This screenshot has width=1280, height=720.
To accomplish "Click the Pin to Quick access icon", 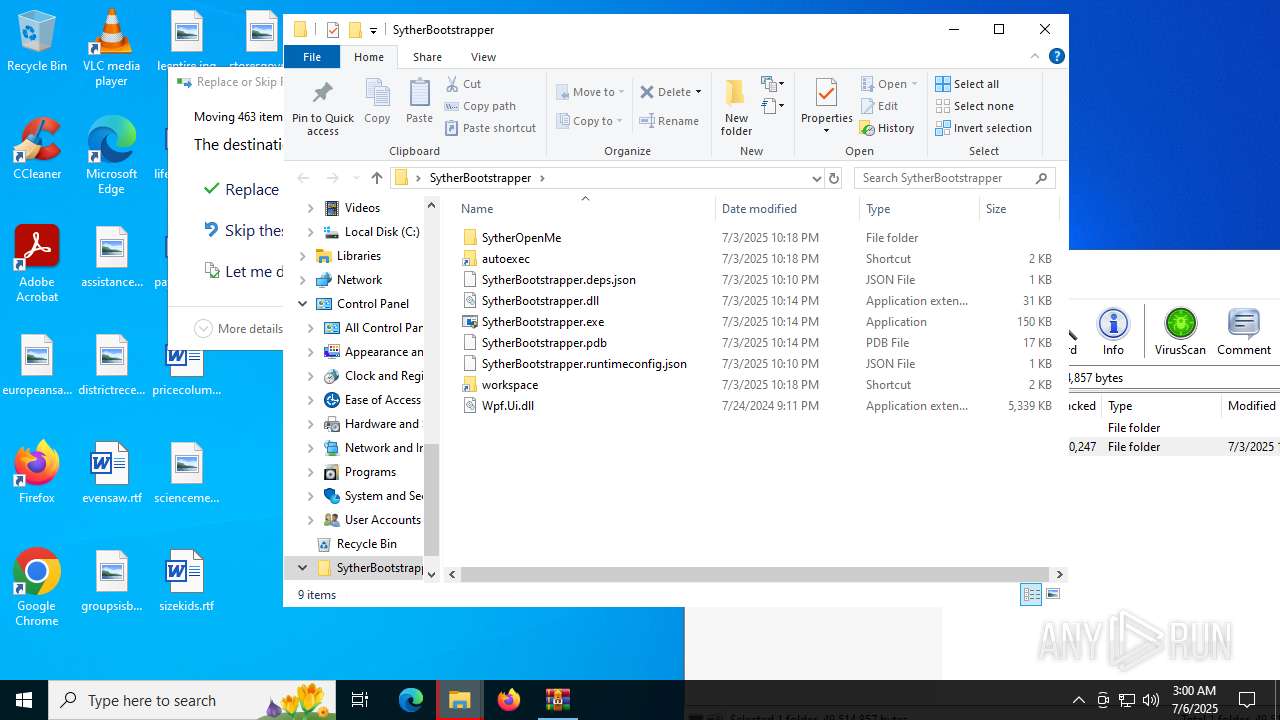I will point(322,108).
